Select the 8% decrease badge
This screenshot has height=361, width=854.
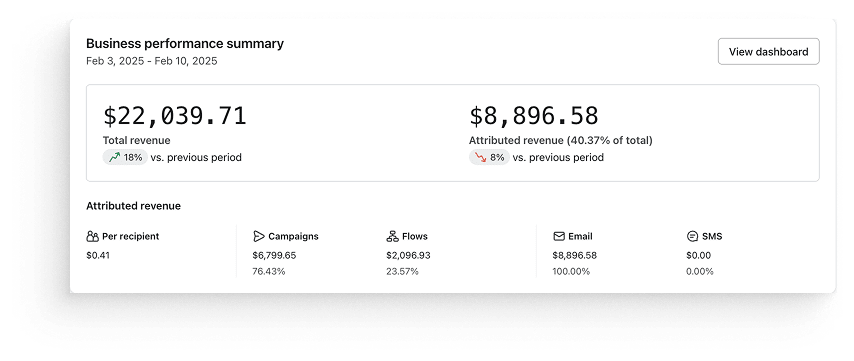click(x=489, y=157)
